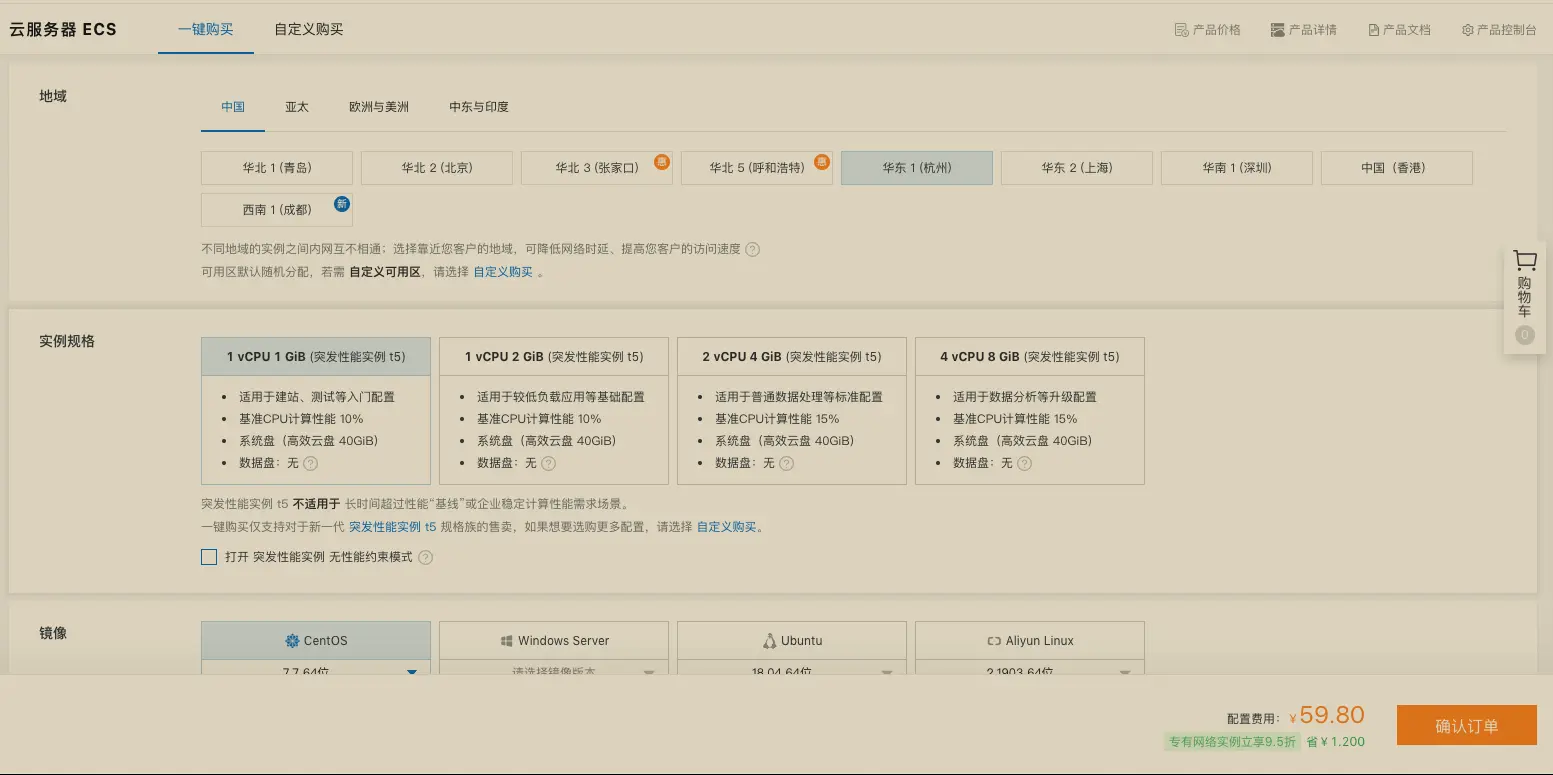
Task: Open Windows Server version dropdown
Action: [554, 667]
